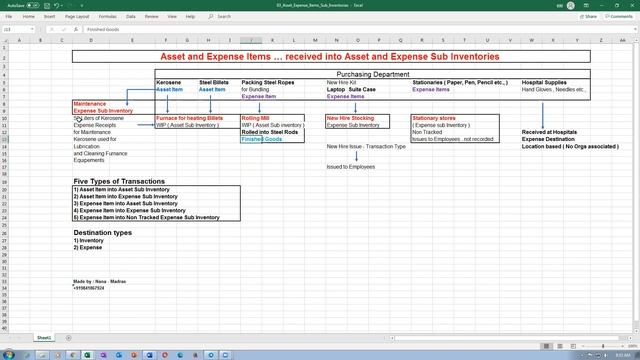Click the Ribbon Display Options icon
This screenshot has height=360, width=640.
point(586,5)
